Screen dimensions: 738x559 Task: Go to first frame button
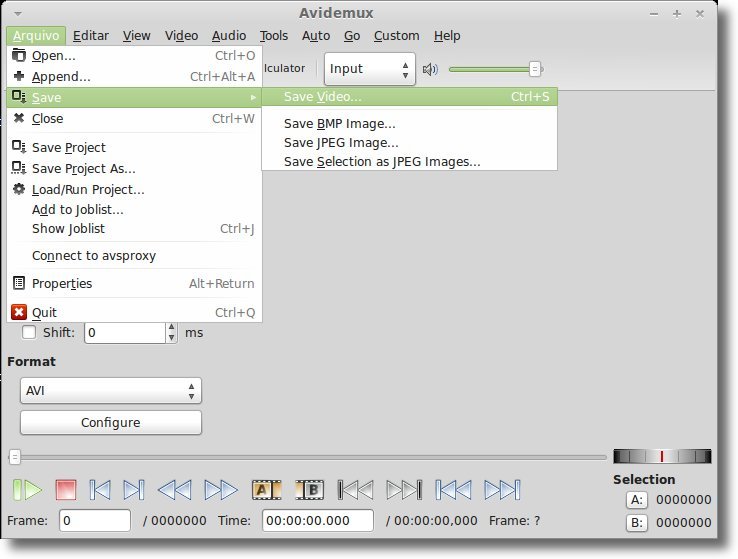tap(453, 490)
